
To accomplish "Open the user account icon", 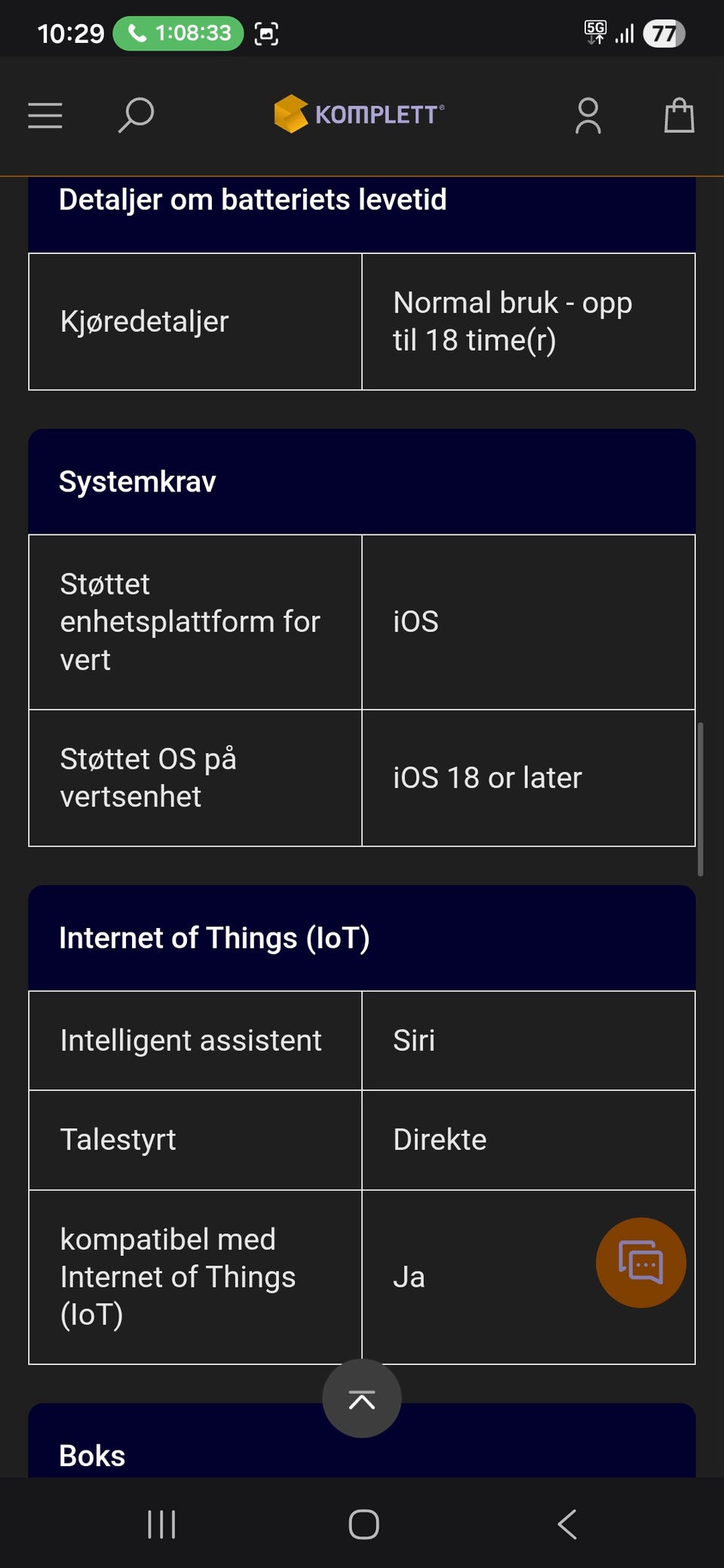I will pyautogui.click(x=588, y=116).
